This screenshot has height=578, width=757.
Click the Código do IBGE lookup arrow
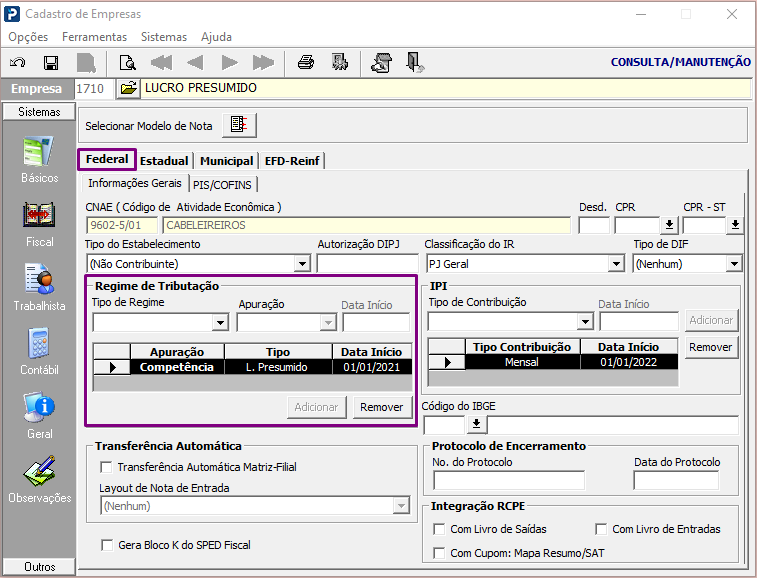477,424
